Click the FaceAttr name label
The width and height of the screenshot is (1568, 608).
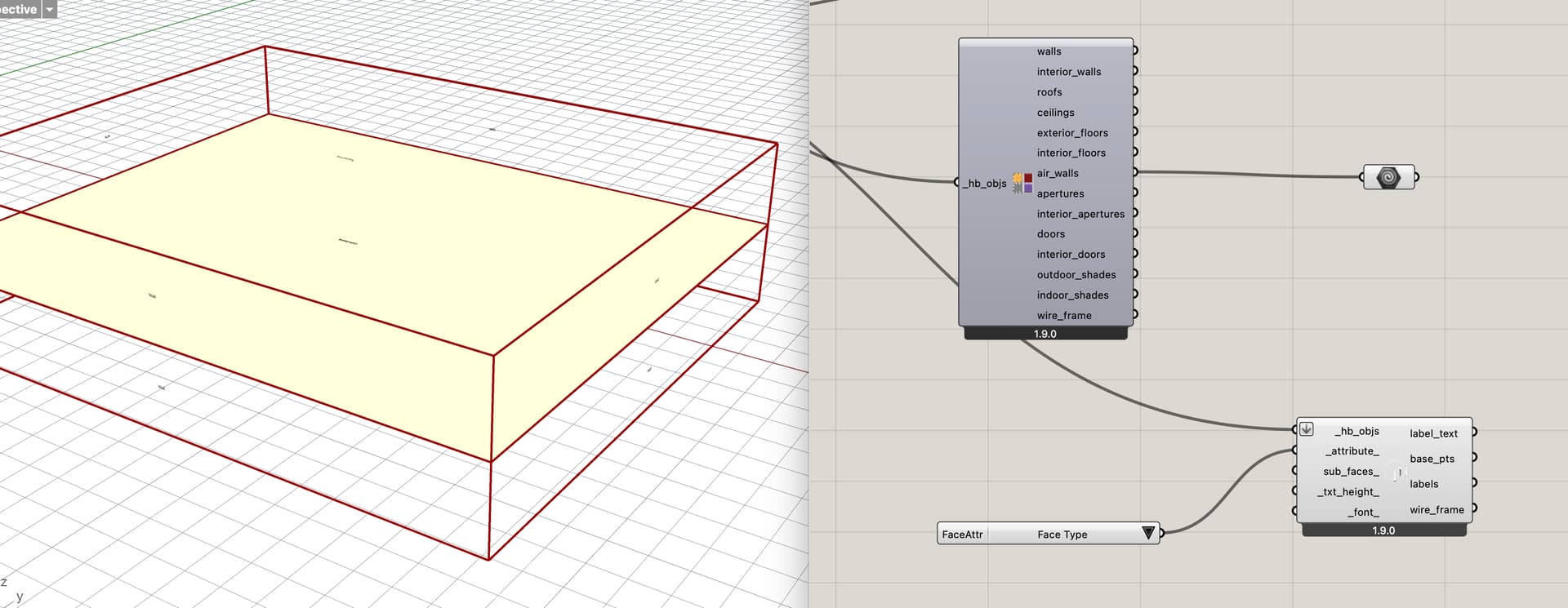point(962,535)
